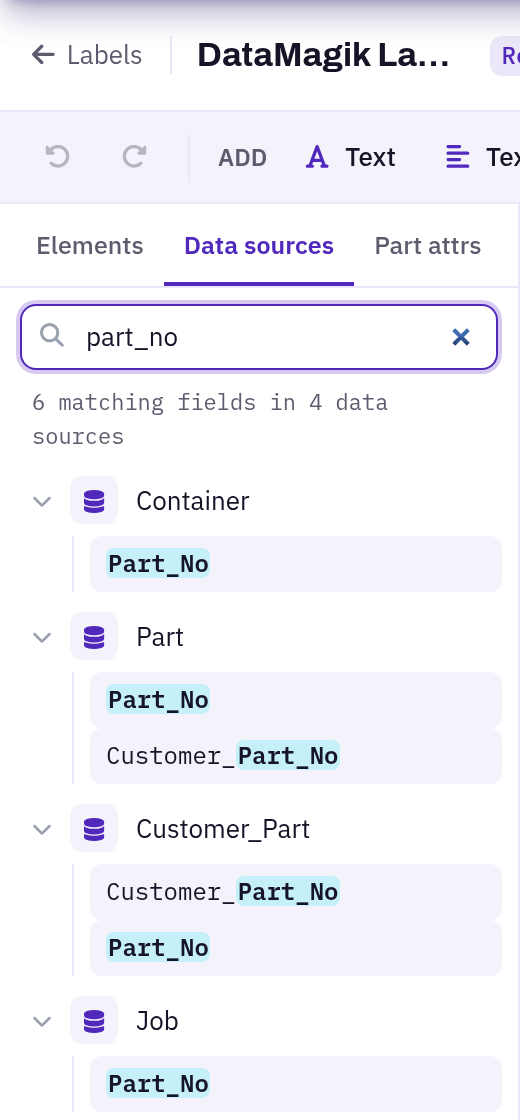Click the Customer_Part database icon
The width and height of the screenshot is (520, 1120).
(x=94, y=829)
